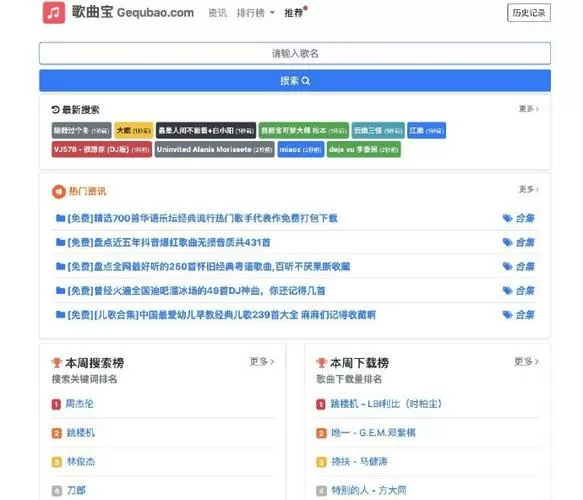Open 精选700首华语乐坛经典 article link

pos(202,218)
